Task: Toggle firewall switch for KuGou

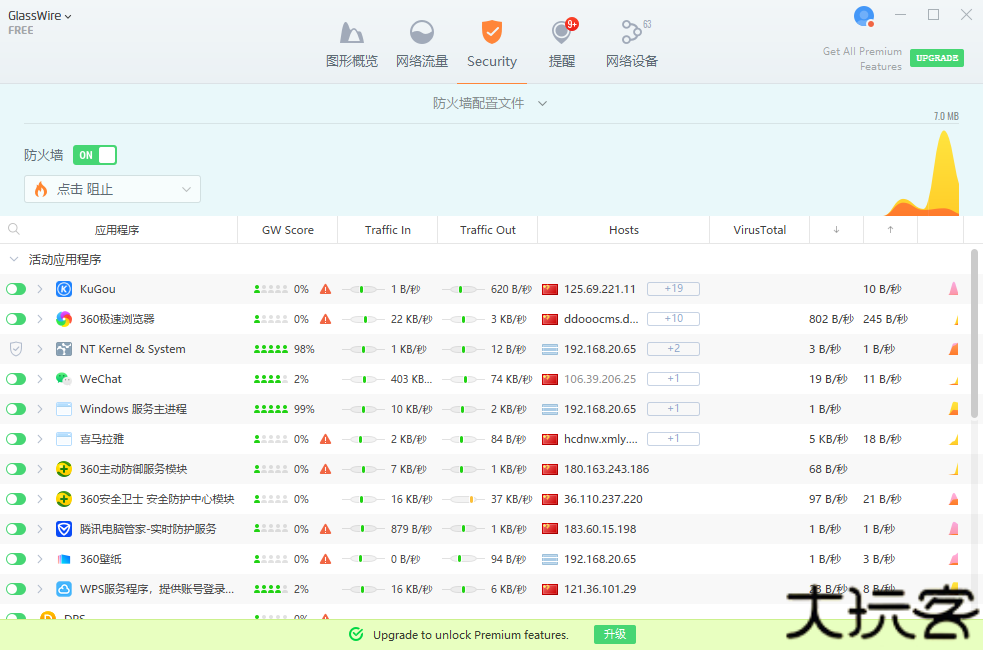Action: [16, 289]
